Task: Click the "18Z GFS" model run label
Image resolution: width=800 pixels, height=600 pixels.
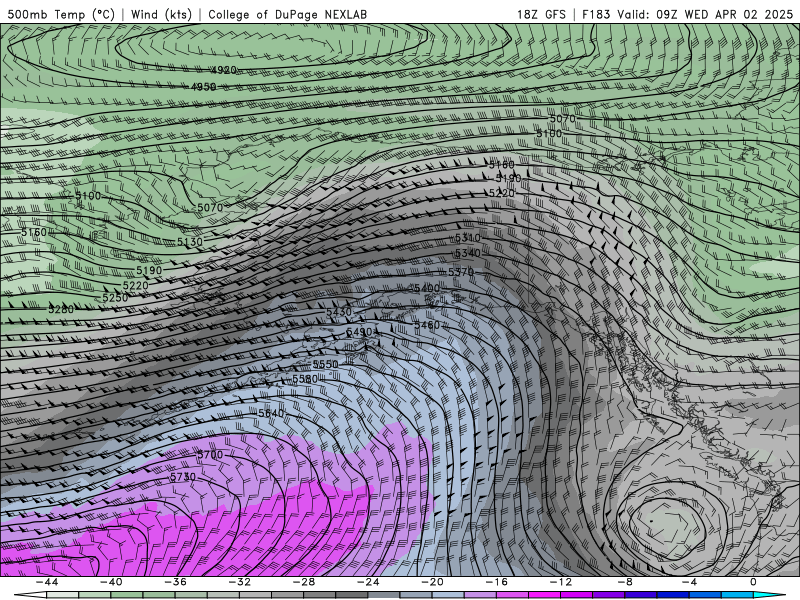Action: [x=541, y=14]
